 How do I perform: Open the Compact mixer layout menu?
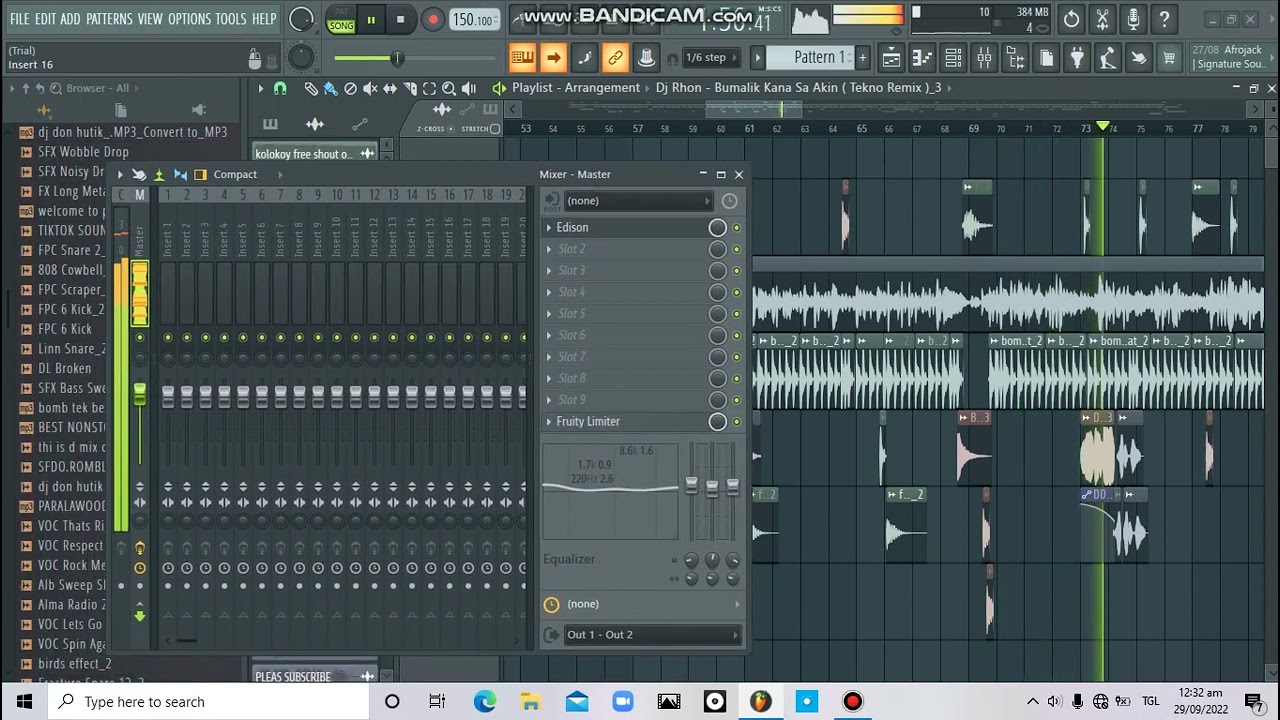(235, 175)
